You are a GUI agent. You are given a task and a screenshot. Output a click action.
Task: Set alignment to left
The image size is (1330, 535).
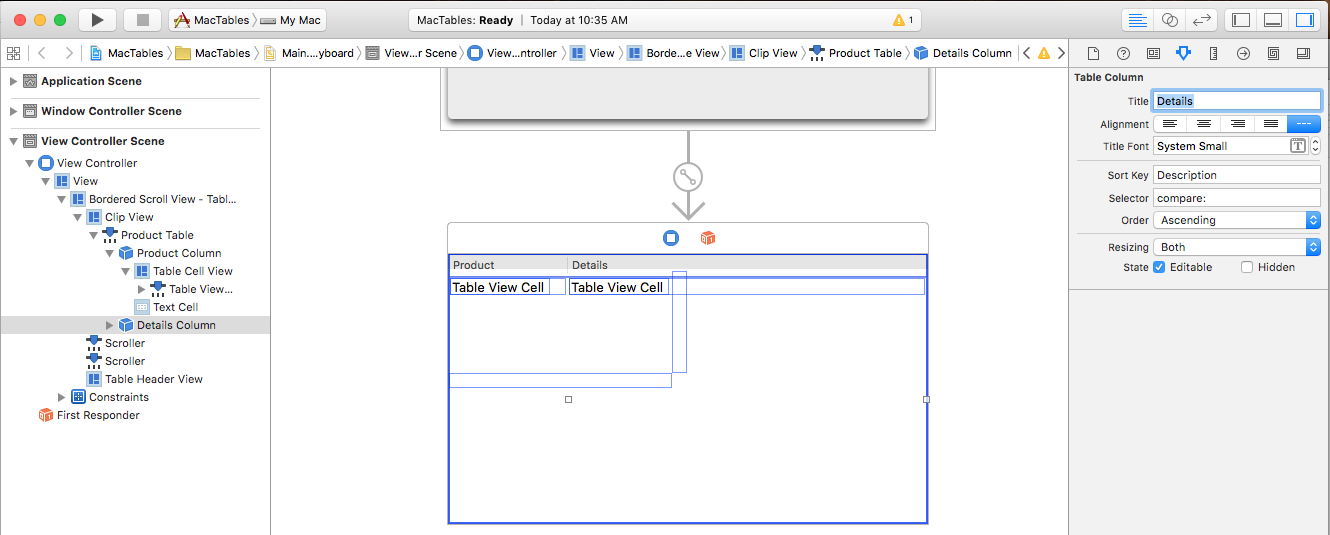point(1170,124)
